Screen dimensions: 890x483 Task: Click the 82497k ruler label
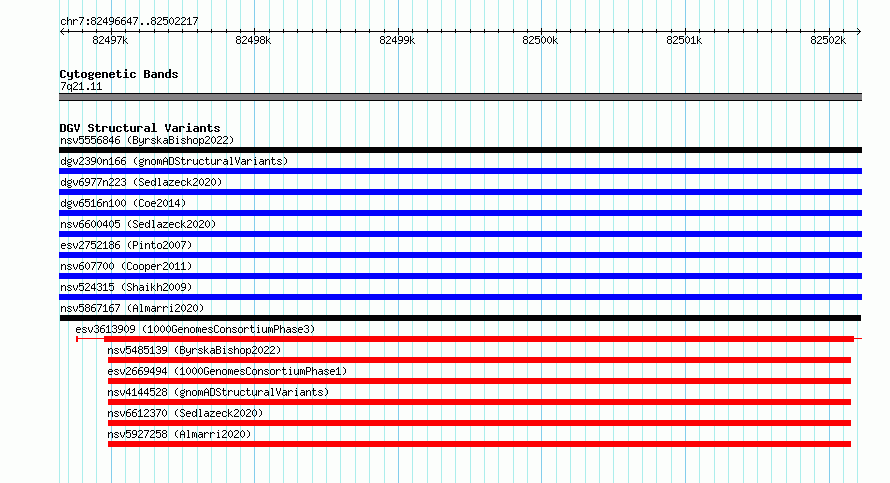point(110,40)
